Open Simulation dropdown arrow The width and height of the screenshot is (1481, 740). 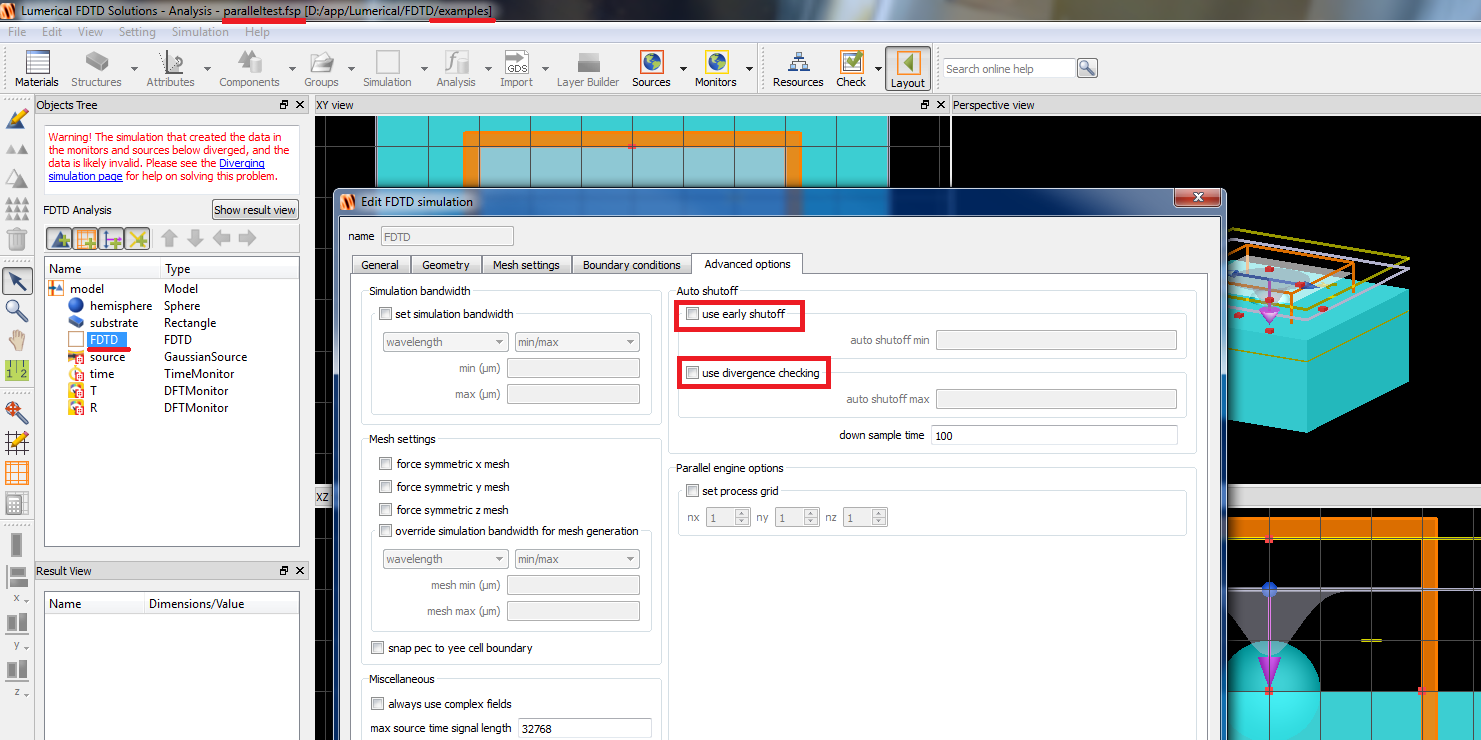click(424, 69)
